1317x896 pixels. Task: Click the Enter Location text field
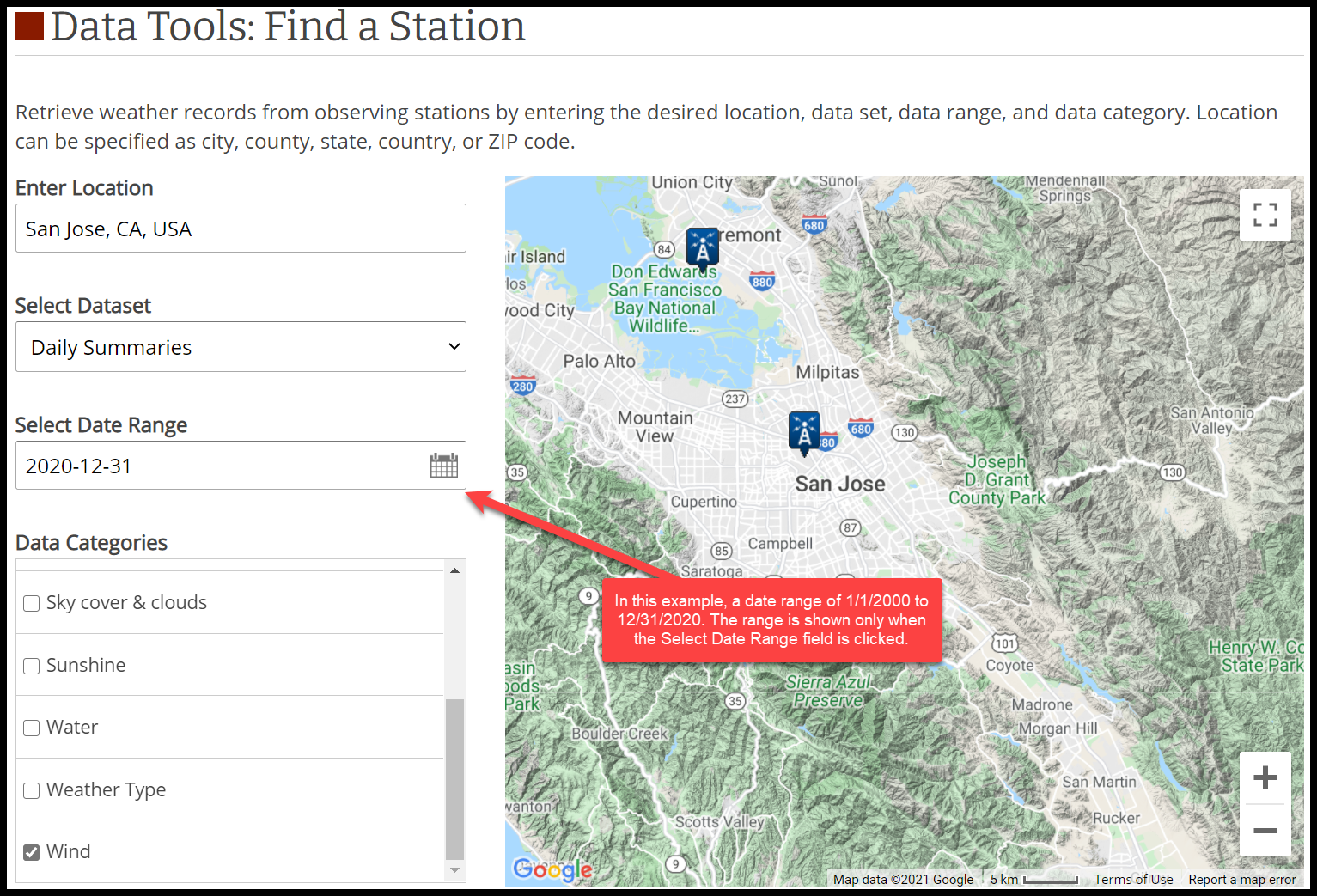241,229
